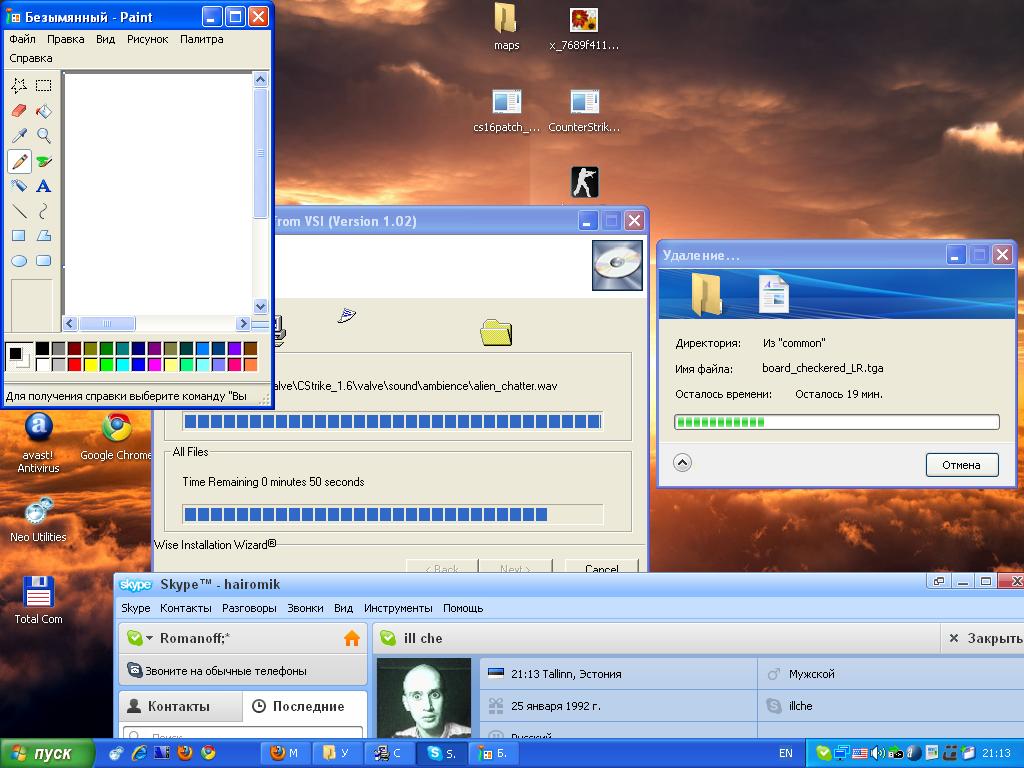Pick the black color swatch in Paint palette
The width and height of the screenshot is (1024, 768).
tap(42, 349)
